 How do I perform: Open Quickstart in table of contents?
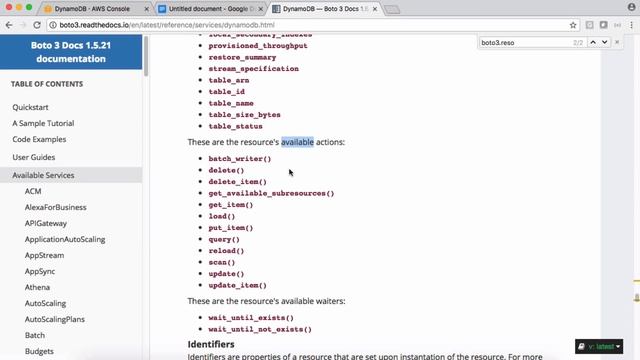[x=30, y=107]
